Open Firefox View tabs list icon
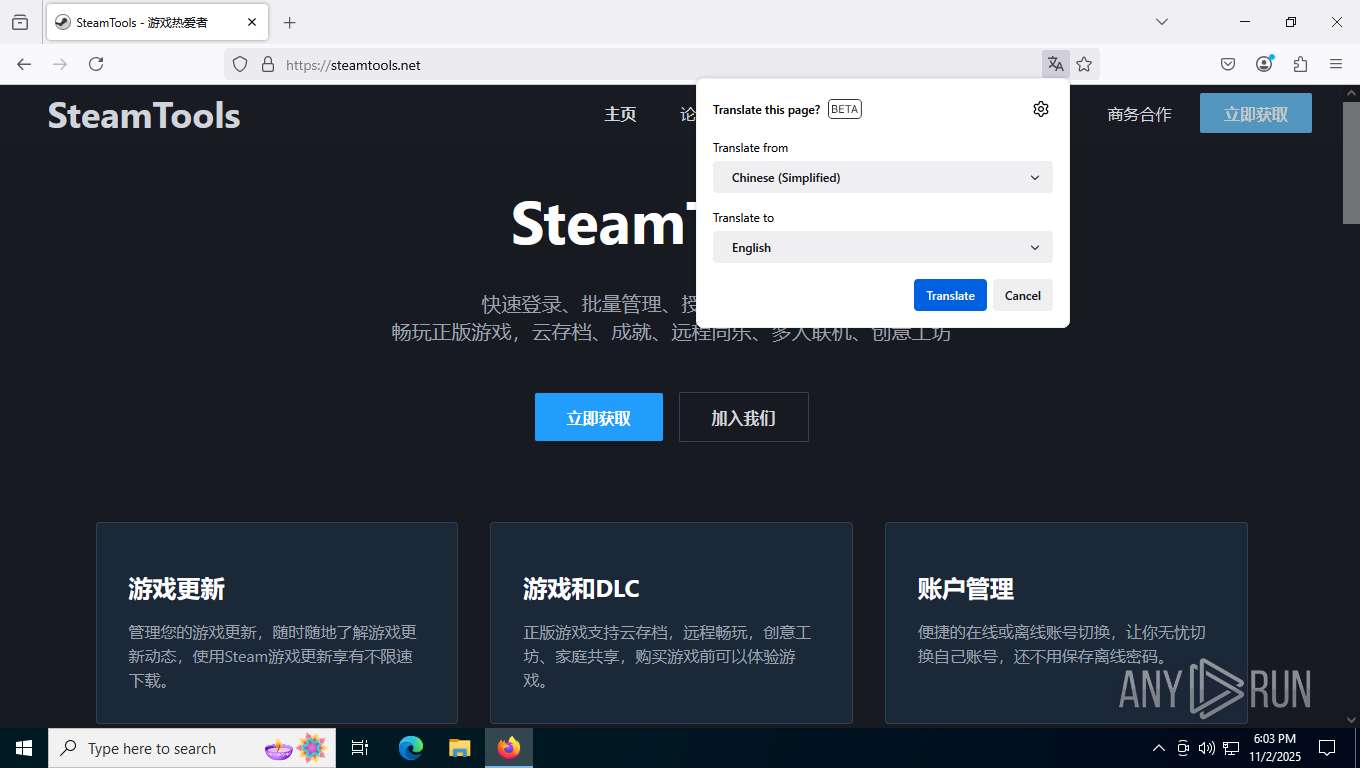 click(20, 22)
